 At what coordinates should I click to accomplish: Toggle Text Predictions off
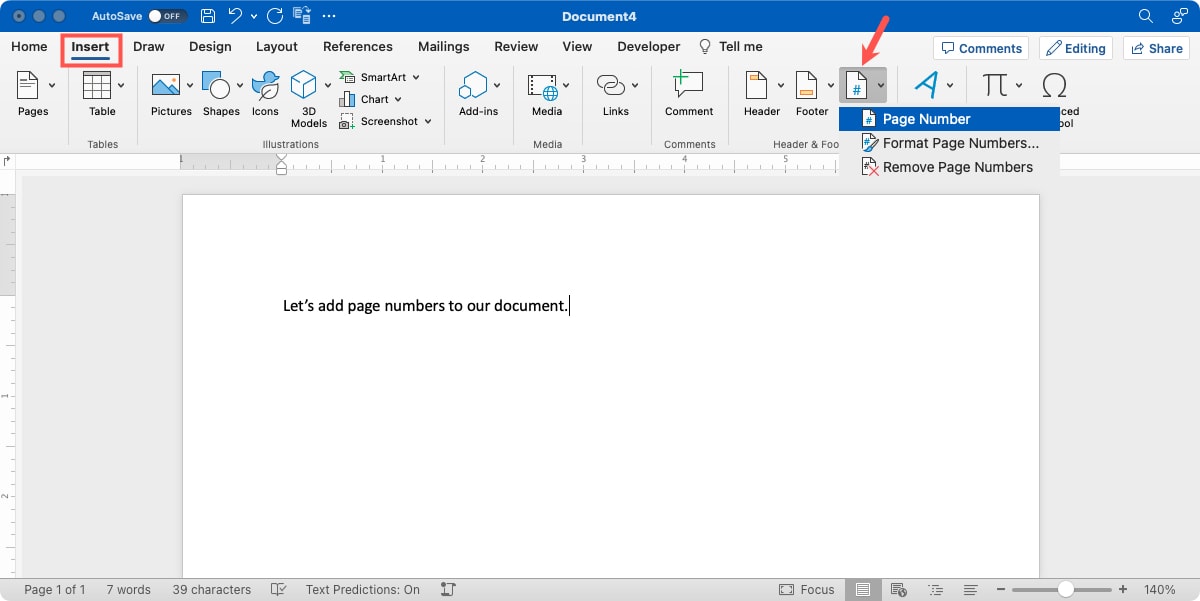[x=362, y=589]
